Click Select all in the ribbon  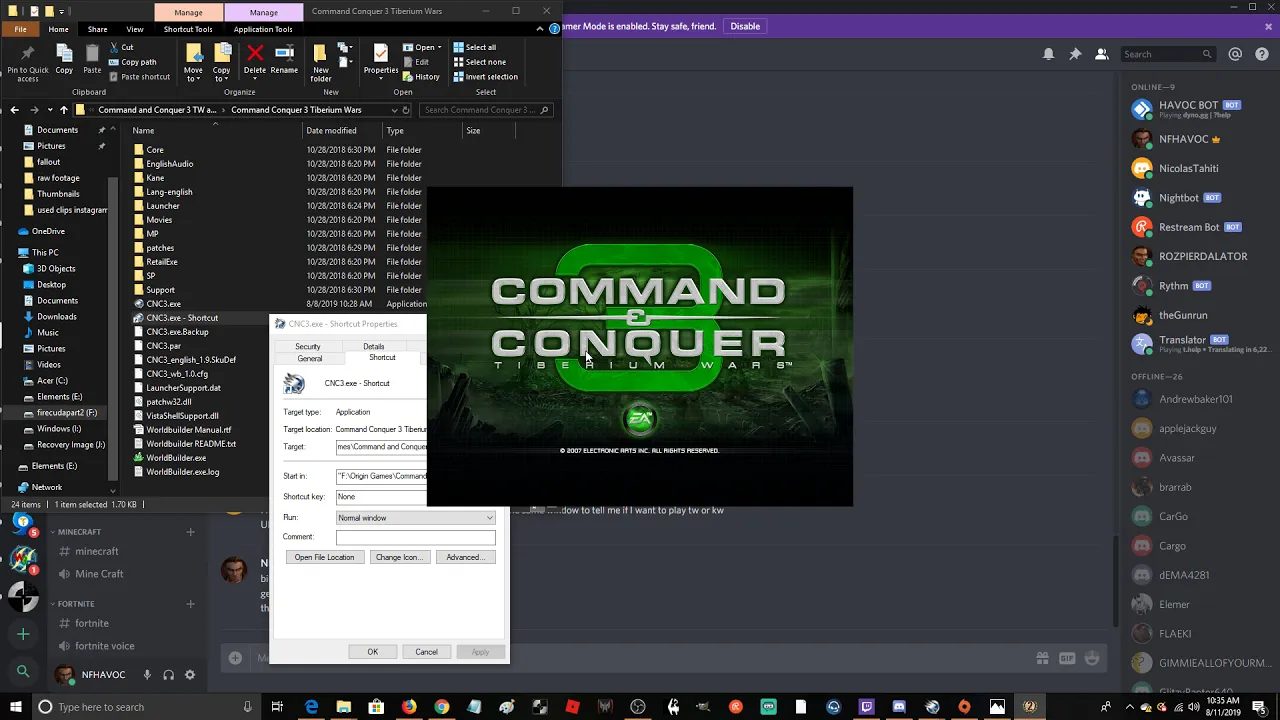(x=474, y=47)
